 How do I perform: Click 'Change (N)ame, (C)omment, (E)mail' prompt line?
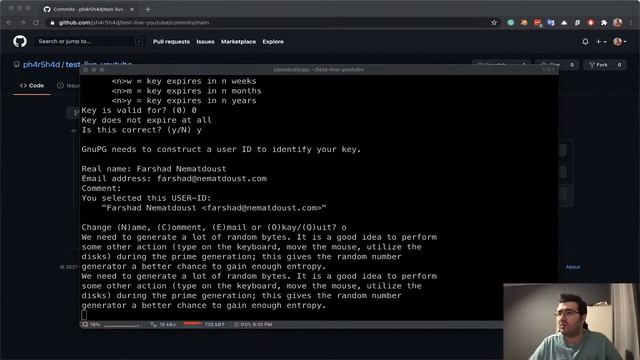tap(213, 227)
